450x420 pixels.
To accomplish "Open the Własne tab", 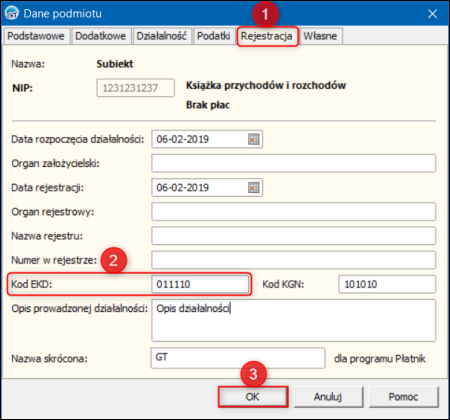I will tap(320, 36).
